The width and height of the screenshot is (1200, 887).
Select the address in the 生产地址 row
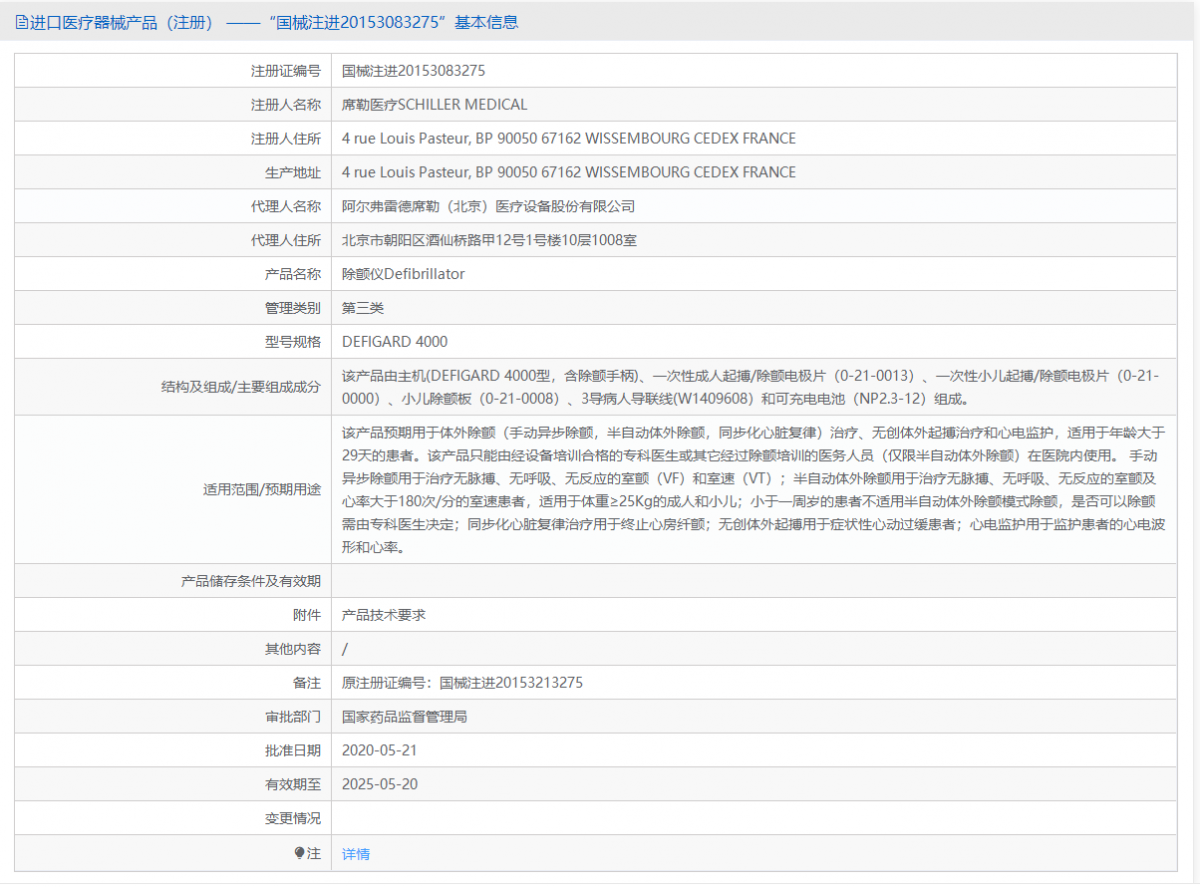[x=569, y=173]
